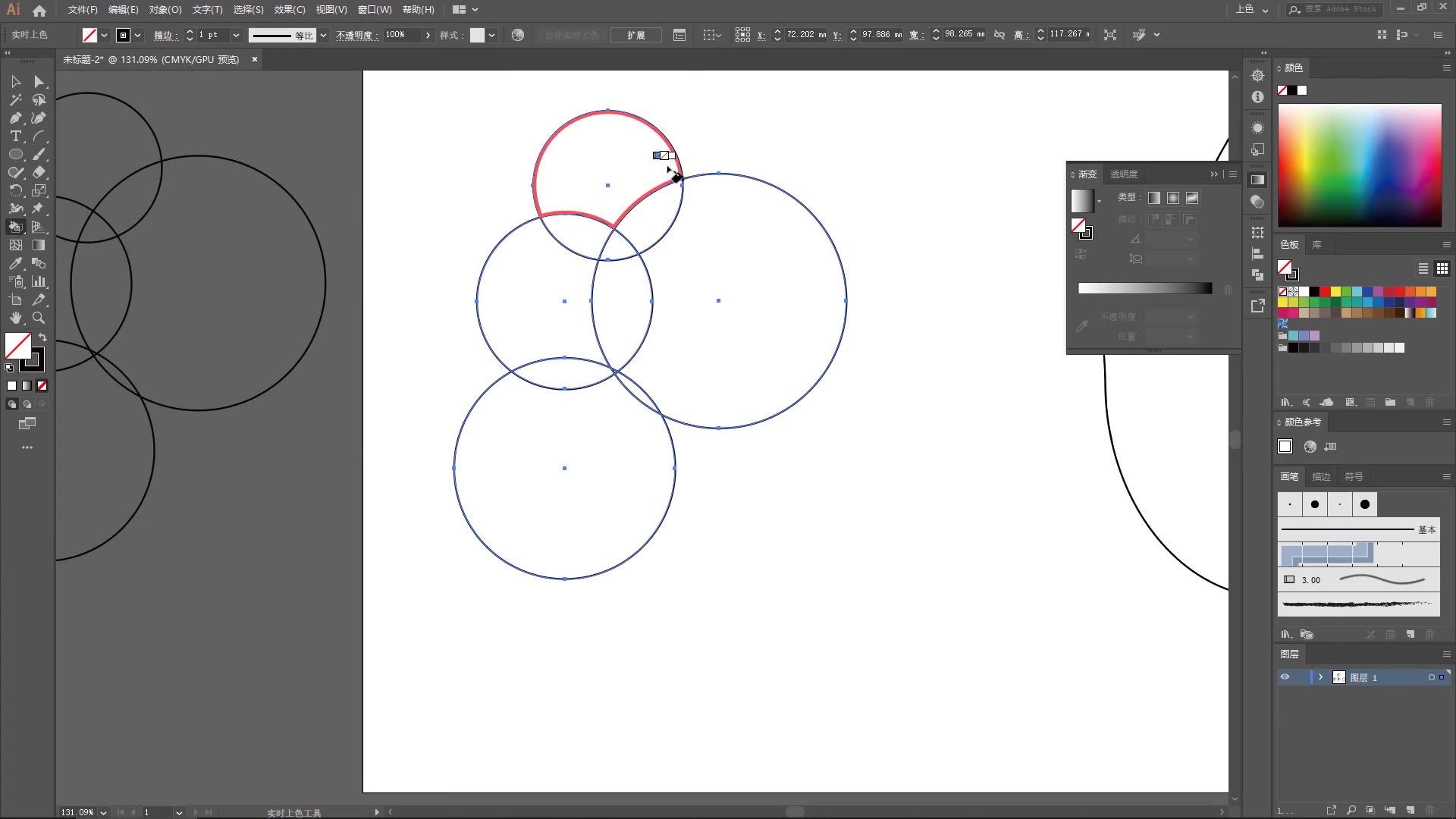Screen dimensions: 1456x819
Task: Select the Pen tool
Action: 15,118
